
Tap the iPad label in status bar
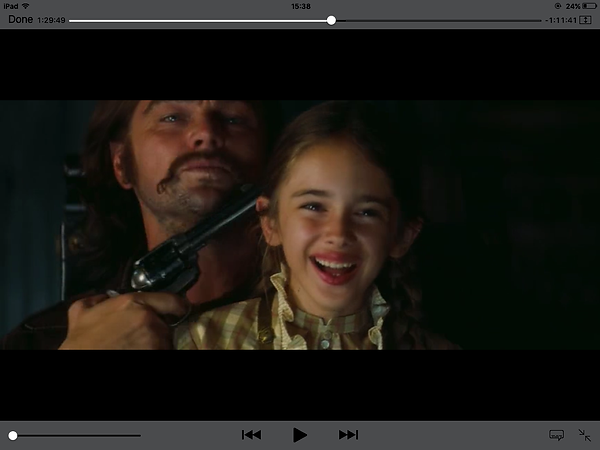pos(11,6)
